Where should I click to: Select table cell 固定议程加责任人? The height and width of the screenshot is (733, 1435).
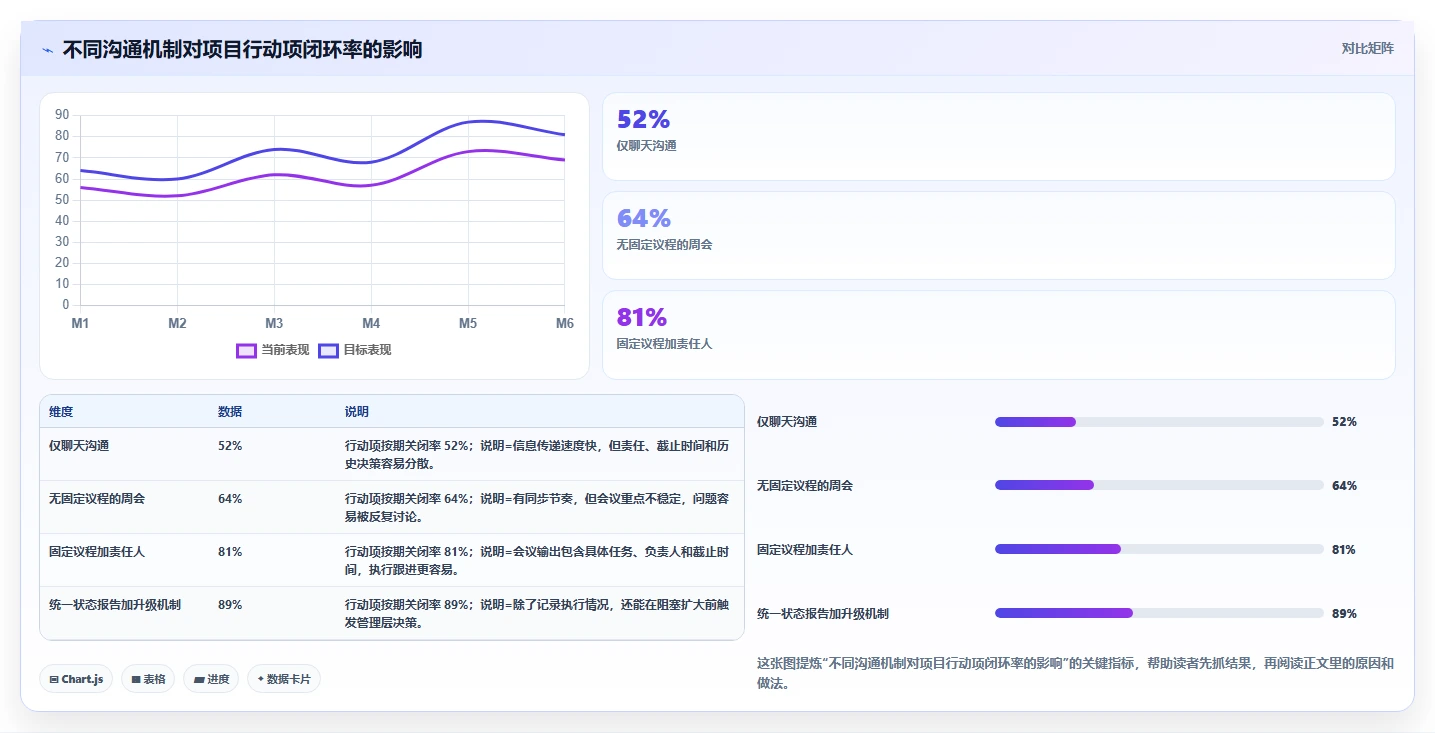click(x=97, y=552)
